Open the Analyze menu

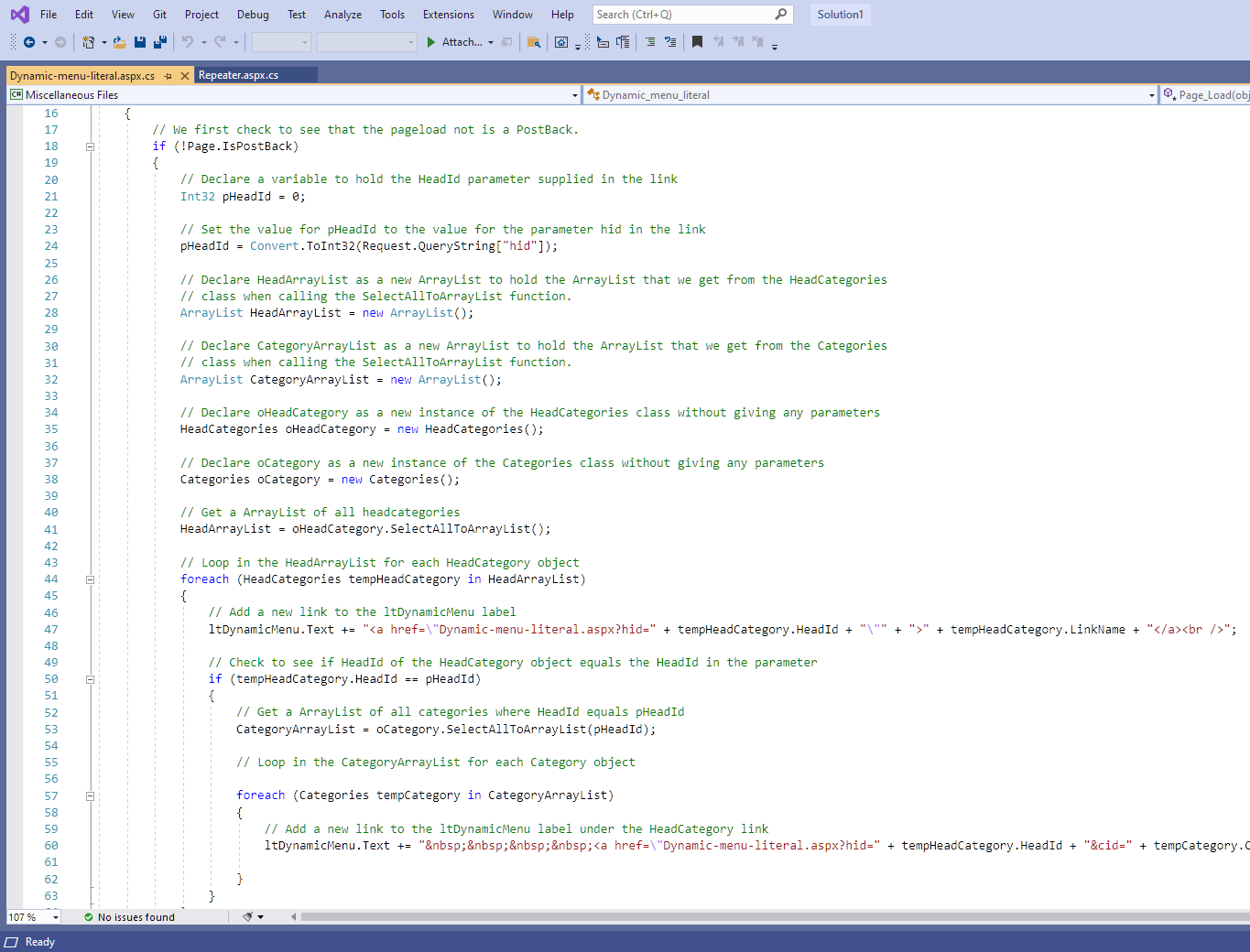(x=342, y=15)
